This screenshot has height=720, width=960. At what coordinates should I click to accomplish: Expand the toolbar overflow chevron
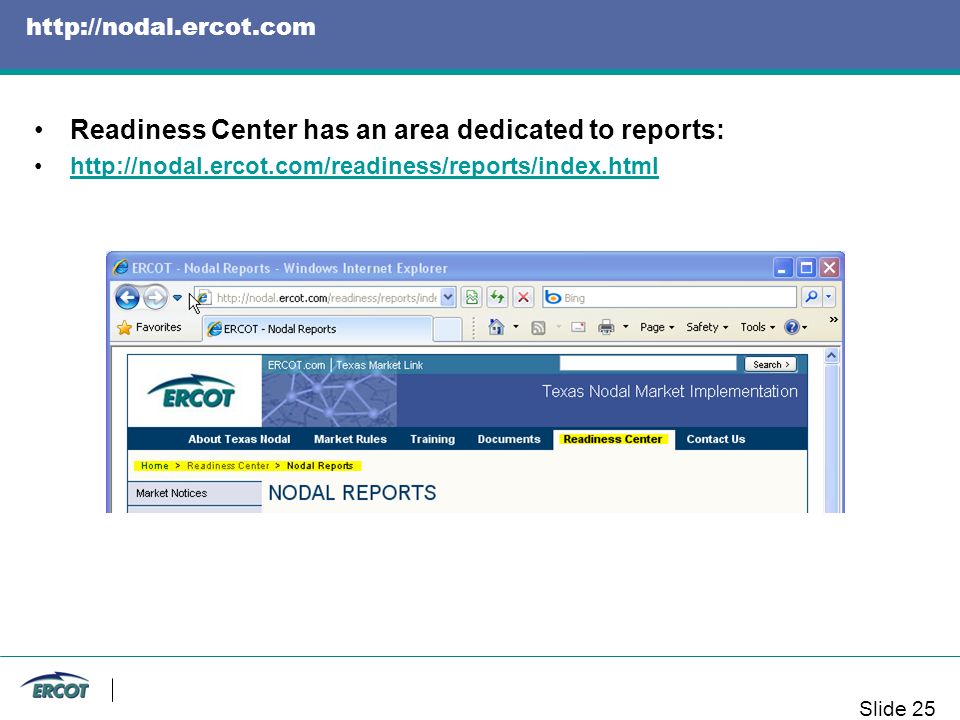tap(833, 320)
